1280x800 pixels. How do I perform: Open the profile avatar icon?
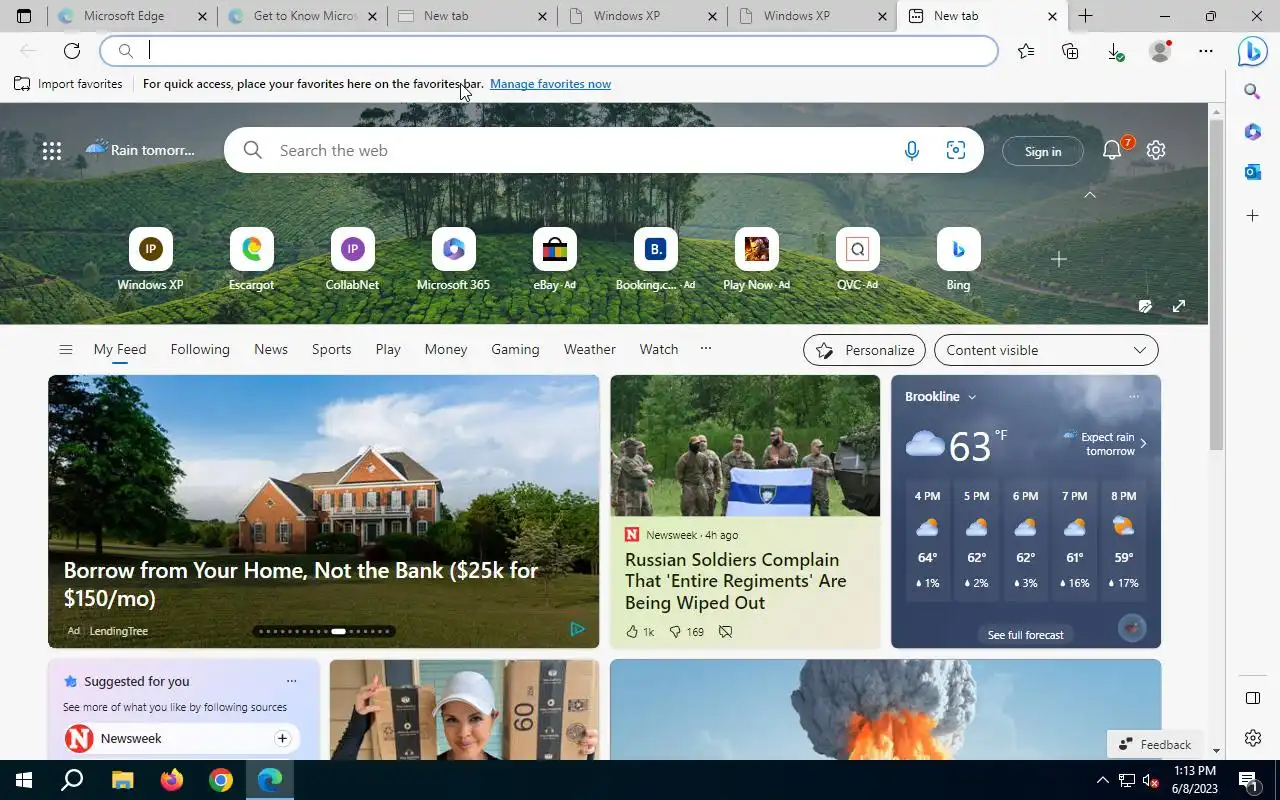1160,51
